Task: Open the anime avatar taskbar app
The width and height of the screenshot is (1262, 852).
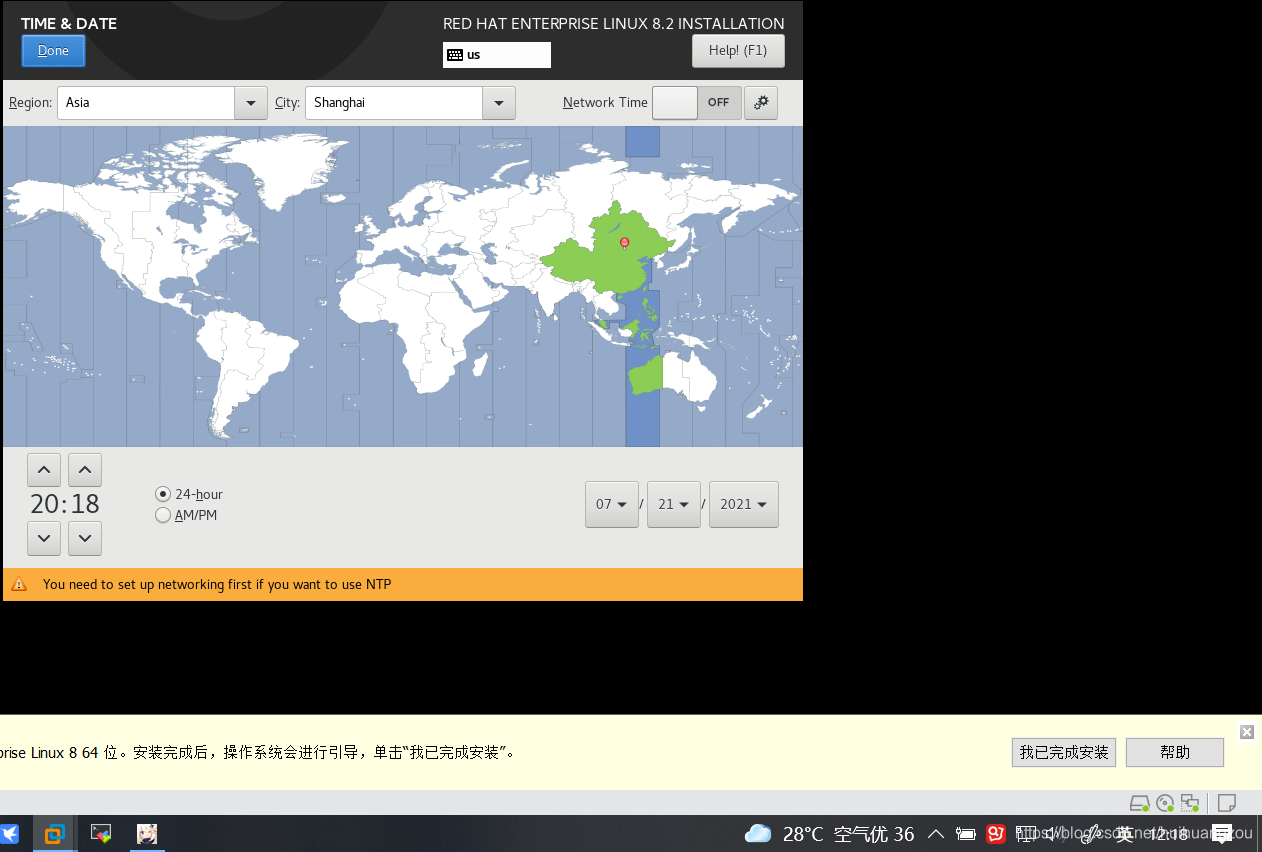Action: (147, 833)
